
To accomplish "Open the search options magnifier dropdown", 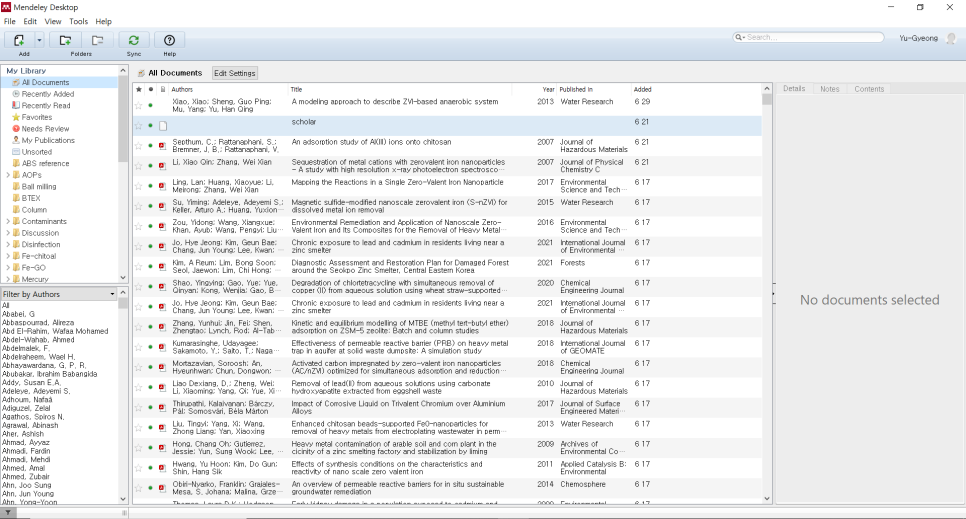I will [739, 38].
